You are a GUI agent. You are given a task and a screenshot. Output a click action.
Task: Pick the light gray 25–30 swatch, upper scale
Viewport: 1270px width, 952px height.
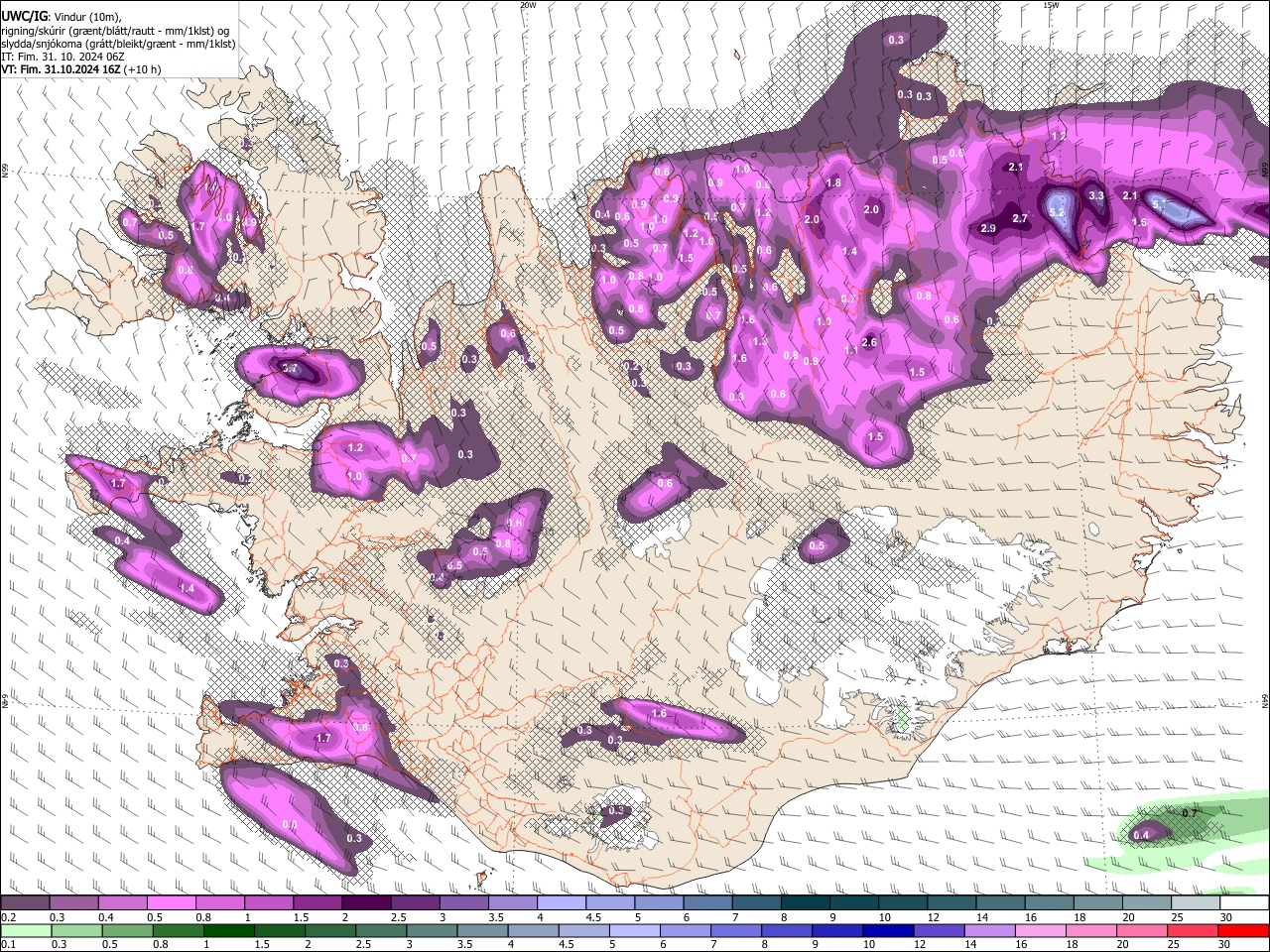point(1196,903)
